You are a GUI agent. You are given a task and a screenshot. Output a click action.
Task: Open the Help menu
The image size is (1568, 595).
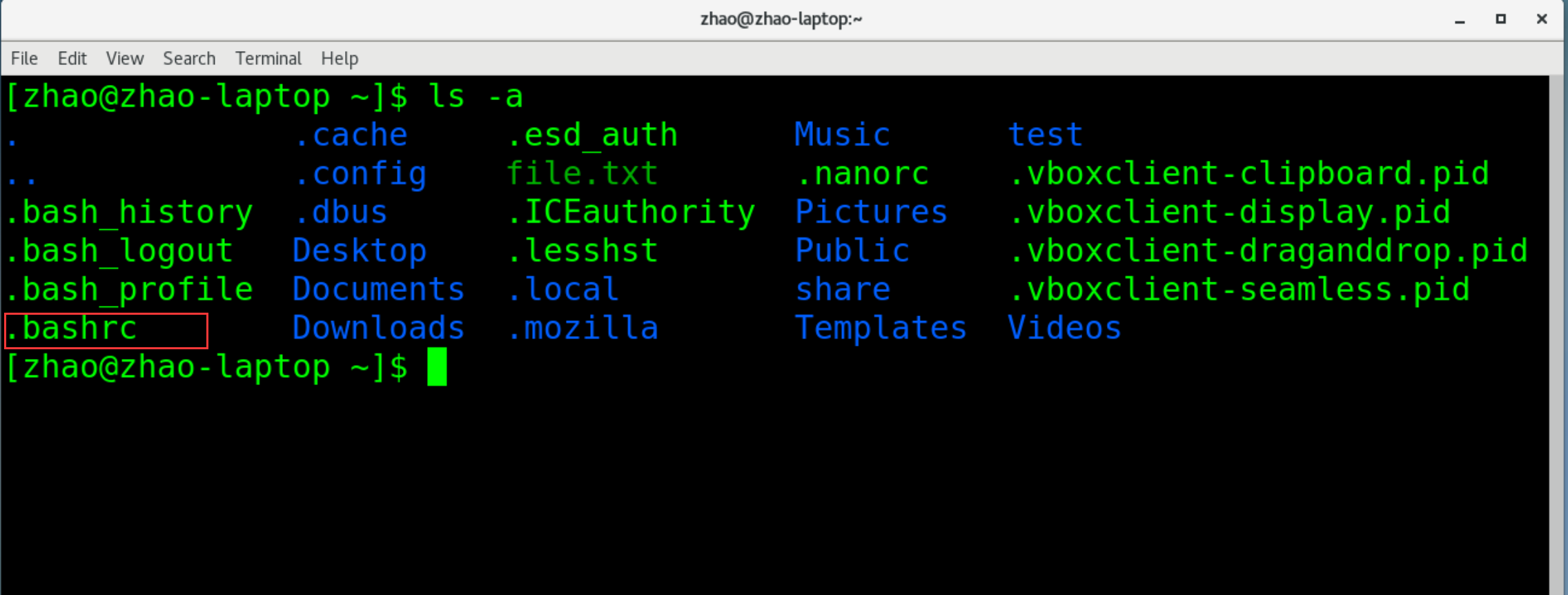[x=339, y=59]
